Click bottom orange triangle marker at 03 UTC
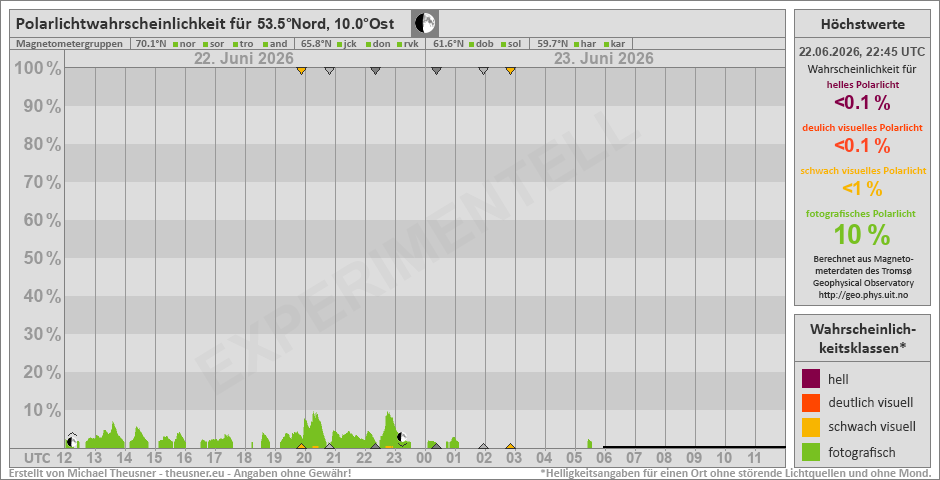The height and width of the screenshot is (480, 940). point(510,446)
